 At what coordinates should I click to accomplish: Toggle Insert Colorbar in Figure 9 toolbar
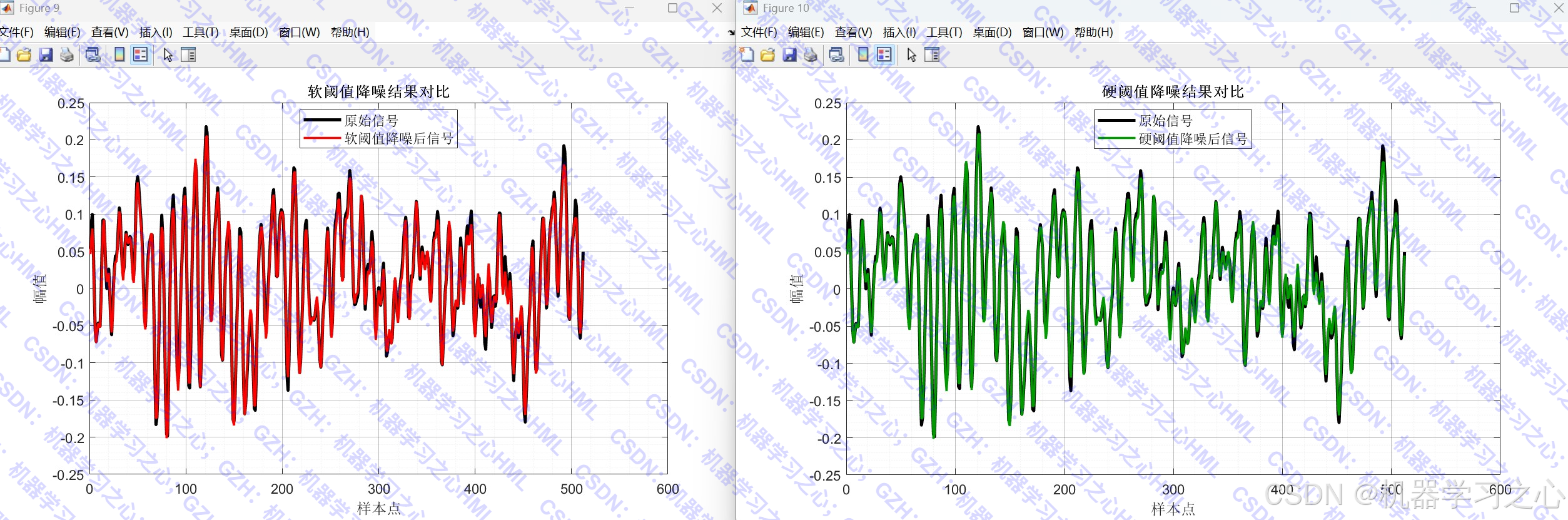119,55
